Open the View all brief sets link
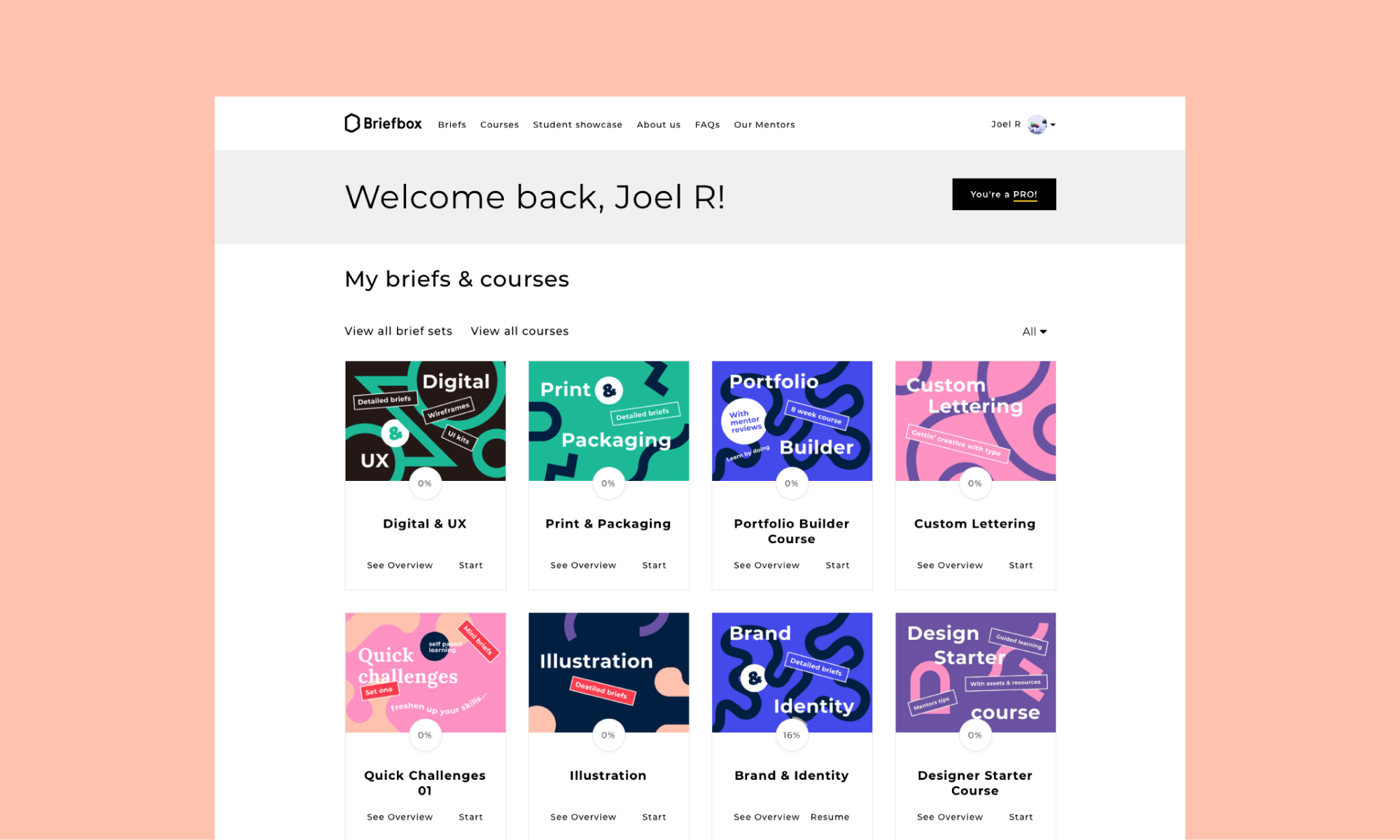Screen dimensions: 1400x840 (398, 331)
